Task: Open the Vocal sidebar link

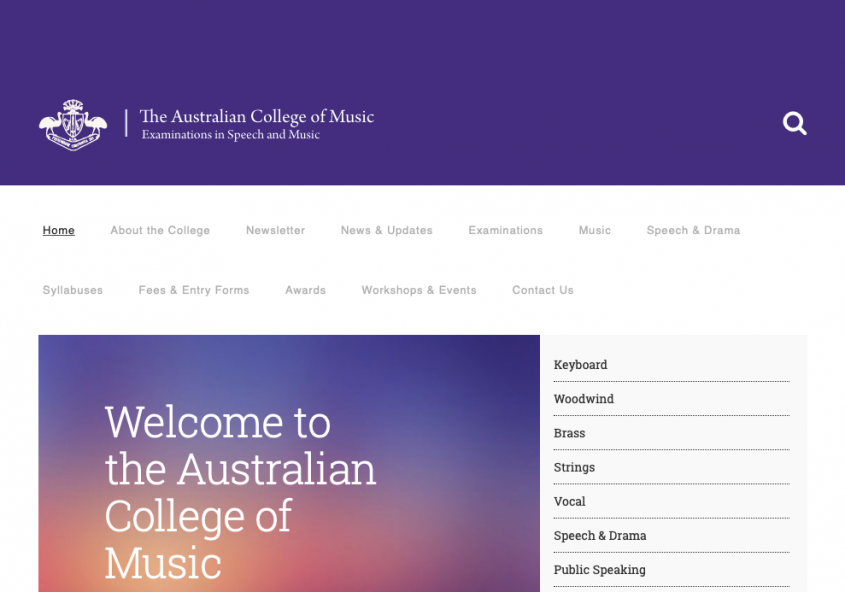Action: pyautogui.click(x=569, y=501)
